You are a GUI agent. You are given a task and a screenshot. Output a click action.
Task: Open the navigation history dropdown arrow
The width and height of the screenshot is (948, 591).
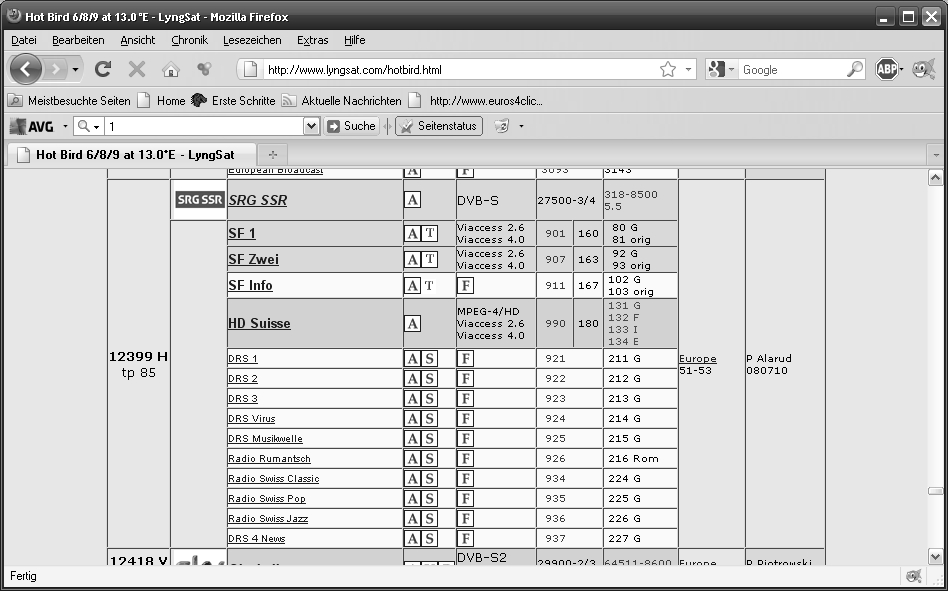click(75, 69)
